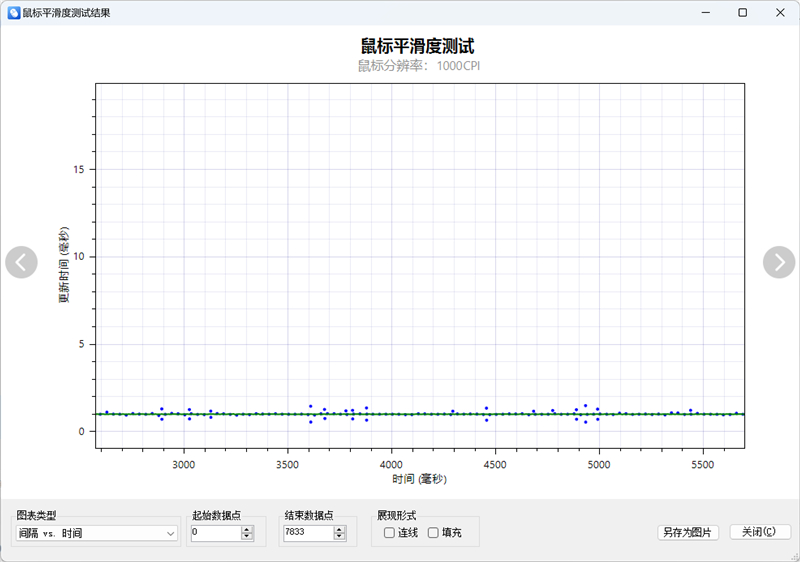Enable the 填充 checkbox
This screenshot has width=800, height=562.
tap(433, 533)
